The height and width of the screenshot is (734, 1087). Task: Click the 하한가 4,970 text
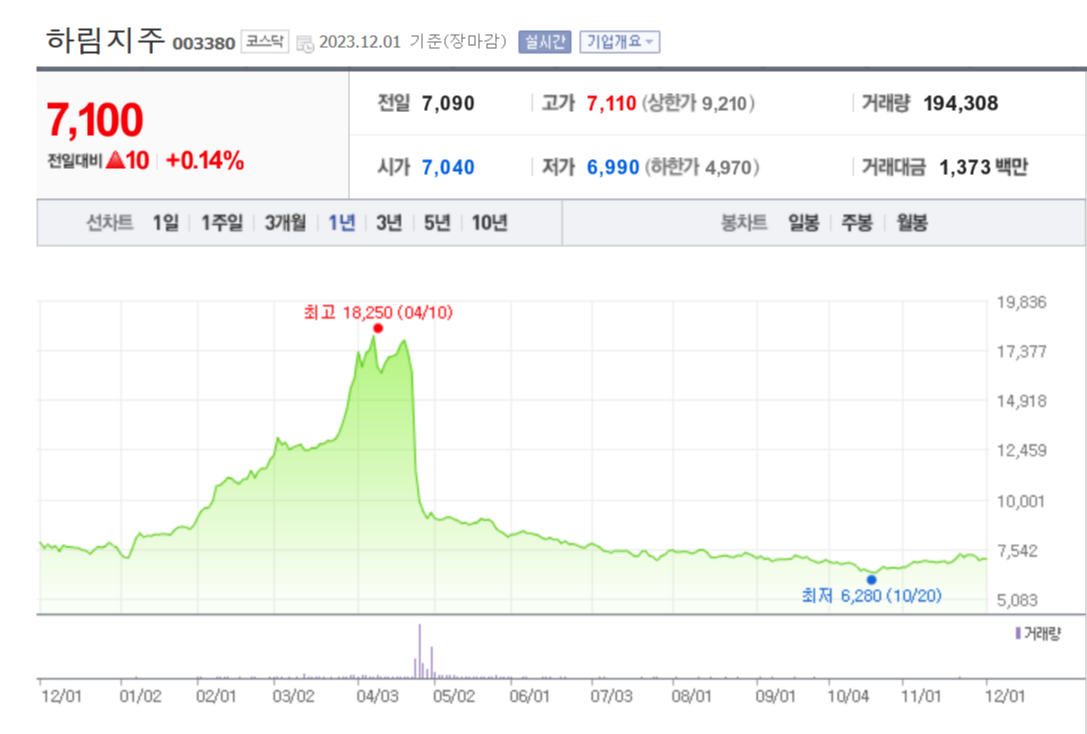tap(702, 167)
